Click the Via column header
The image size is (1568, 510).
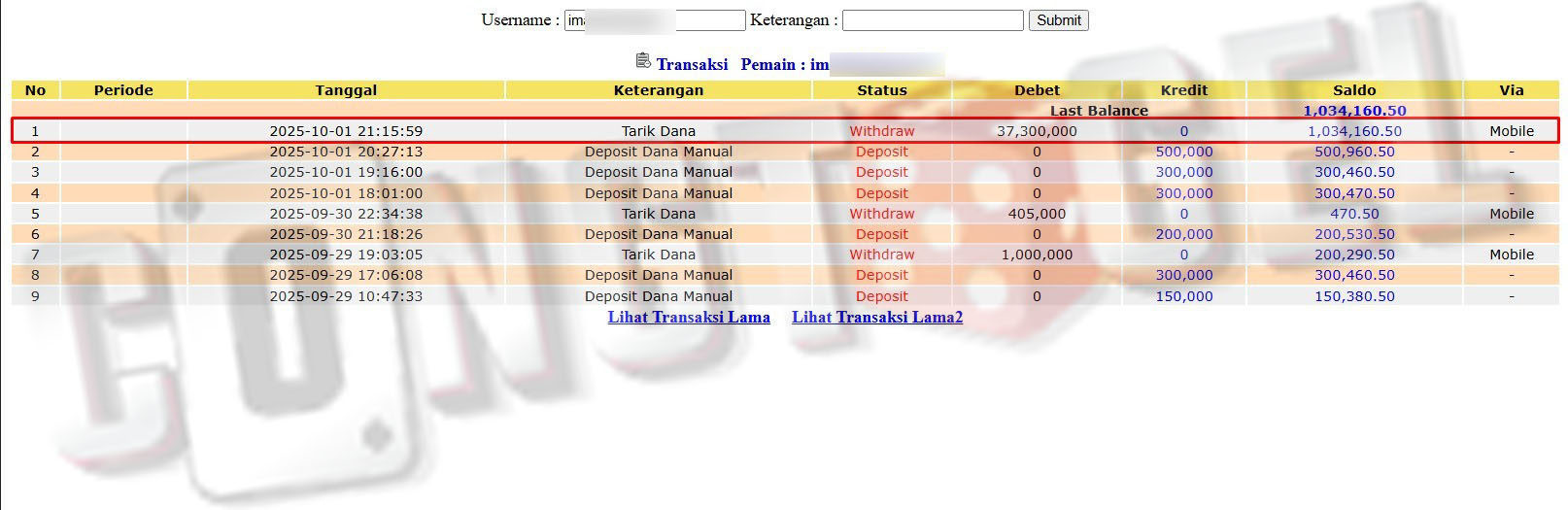(1511, 90)
